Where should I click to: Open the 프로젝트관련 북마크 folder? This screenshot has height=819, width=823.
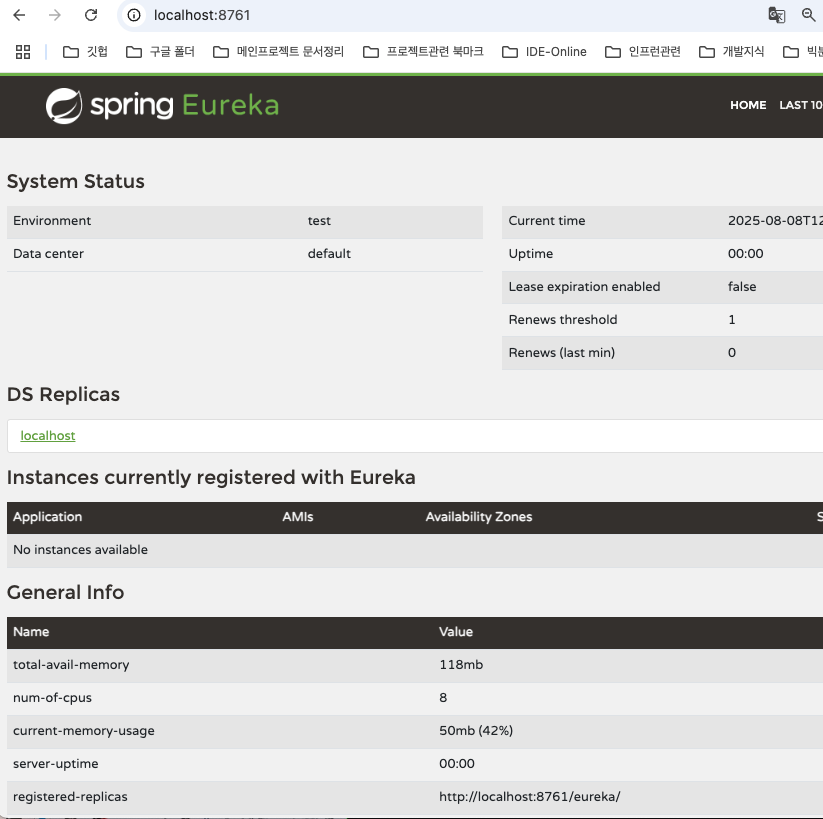423,52
